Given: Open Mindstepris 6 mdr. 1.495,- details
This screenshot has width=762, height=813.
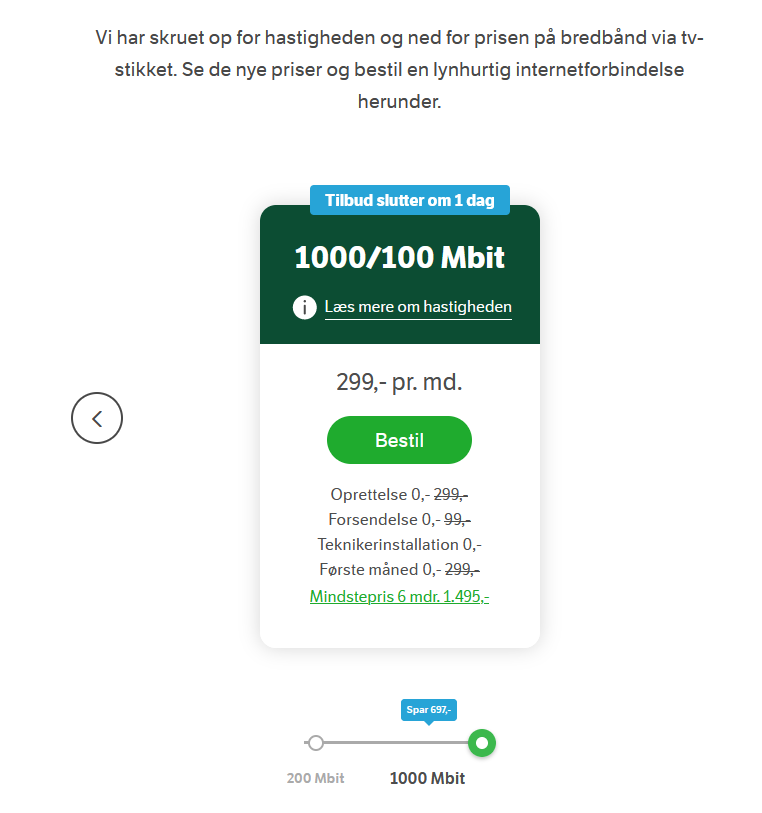Looking at the screenshot, I should click(399, 595).
